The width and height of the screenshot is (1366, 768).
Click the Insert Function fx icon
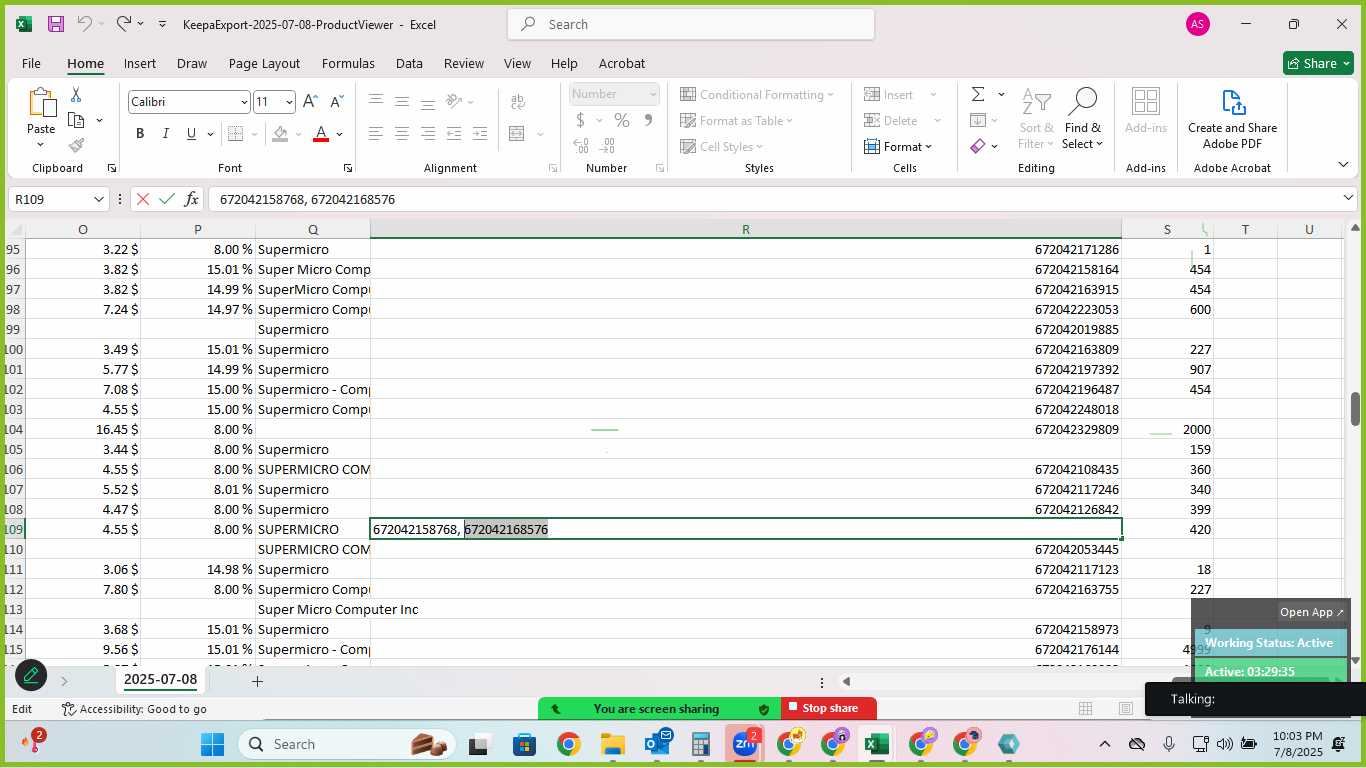pyautogui.click(x=192, y=199)
